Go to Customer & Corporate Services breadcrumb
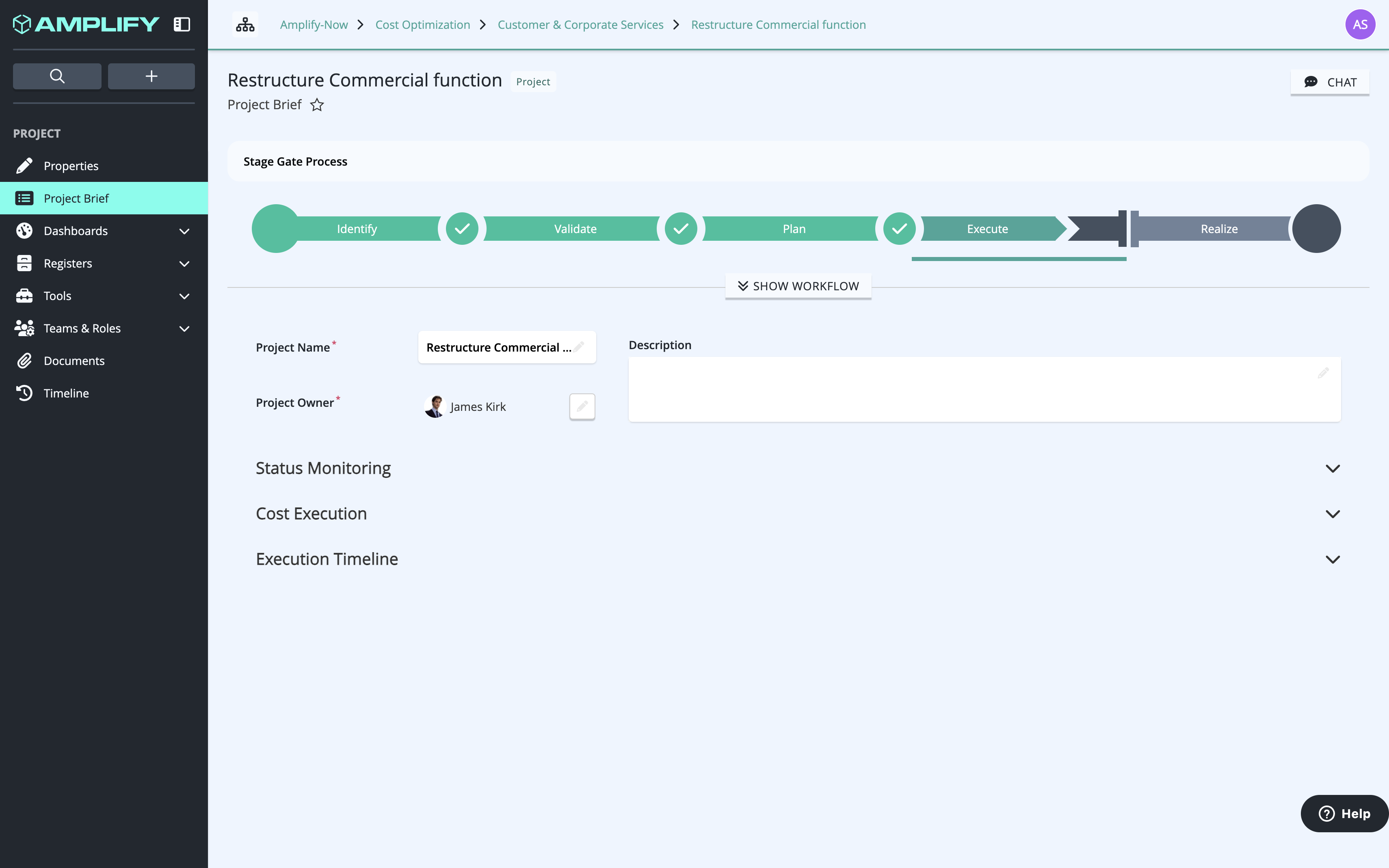1389x868 pixels. pyautogui.click(x=580, y=25)
